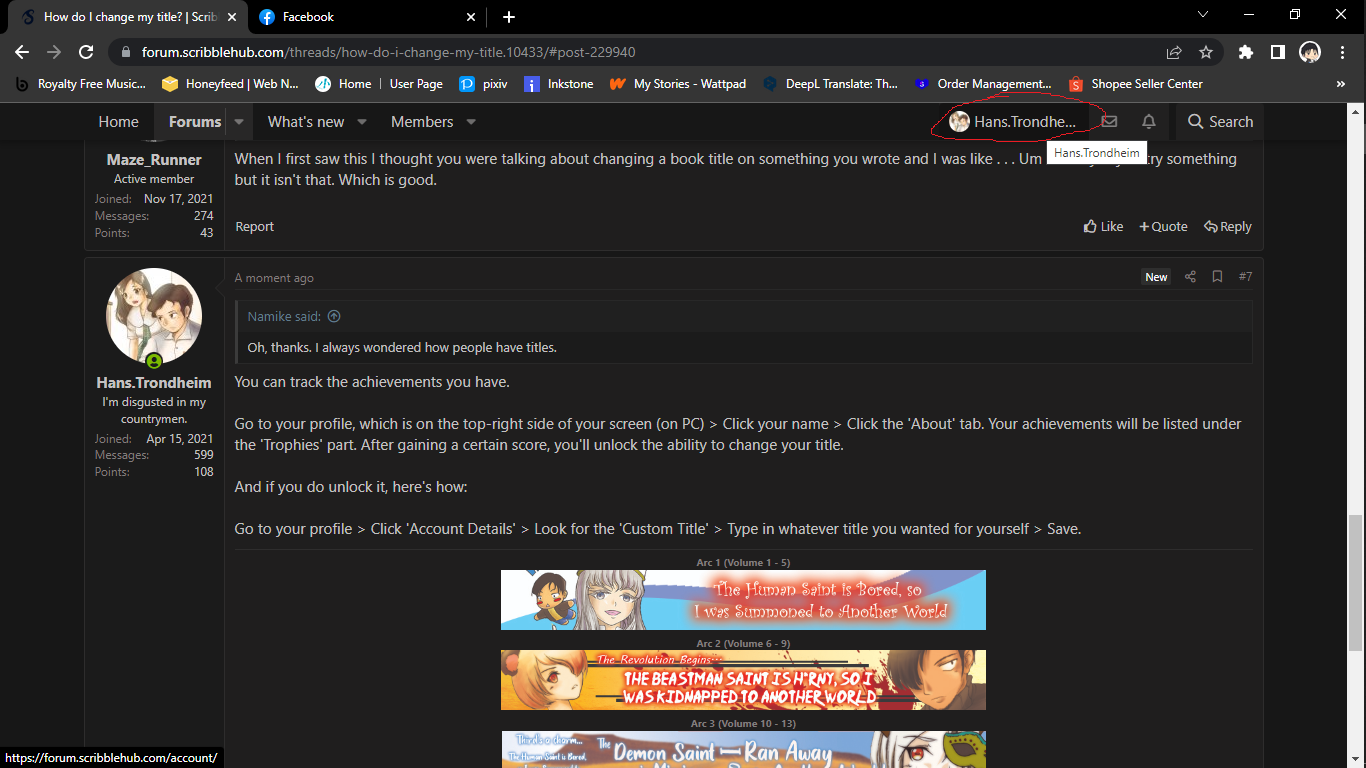Open browser extensions puzzle icon
Viewport: 1366px width, 768px height.
click(1246, 52)
